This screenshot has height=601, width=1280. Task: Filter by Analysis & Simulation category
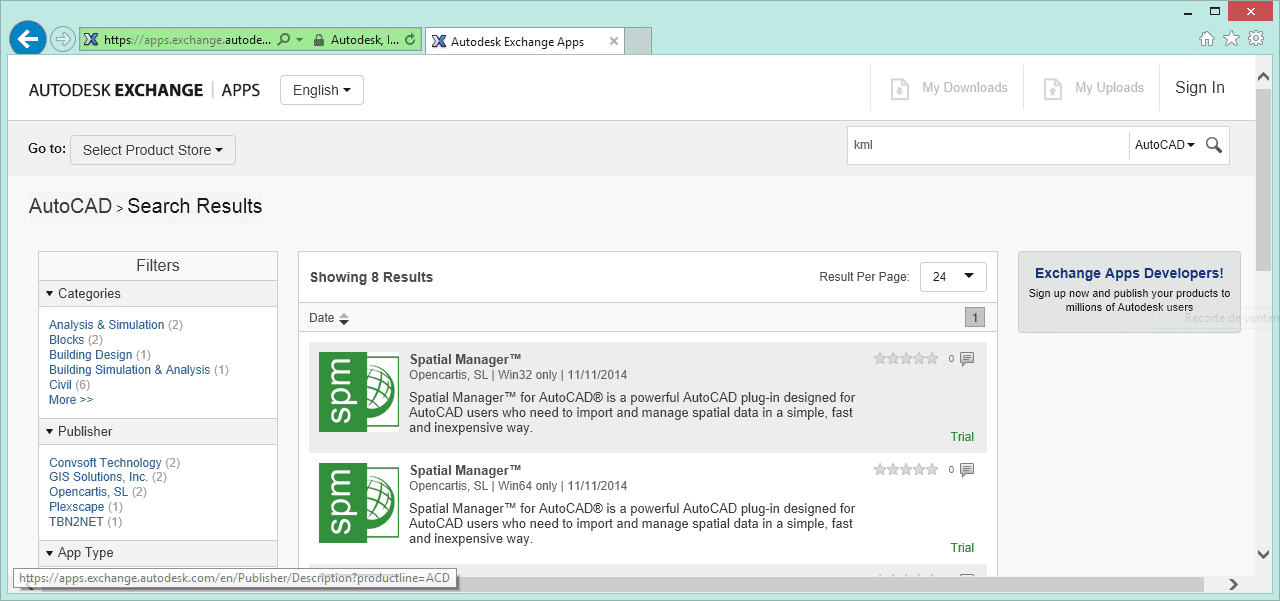tap(107, 325)
